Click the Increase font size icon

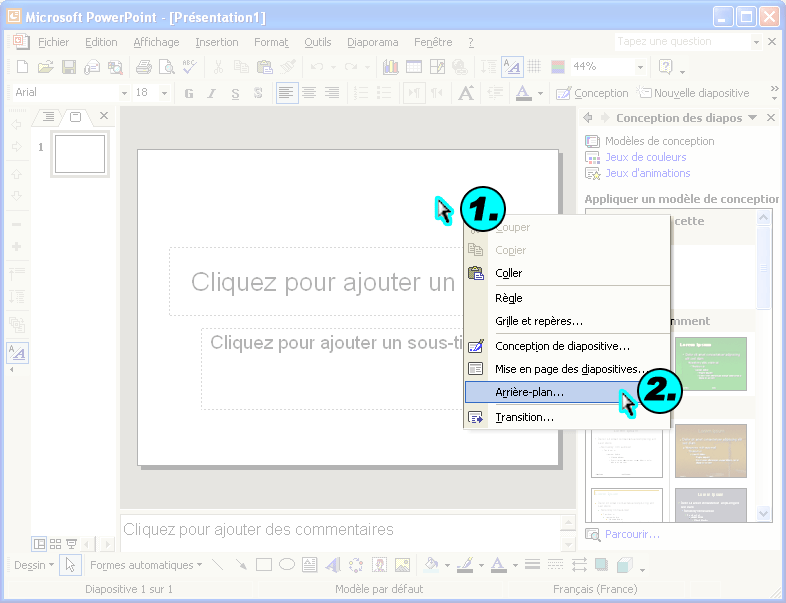466,93
